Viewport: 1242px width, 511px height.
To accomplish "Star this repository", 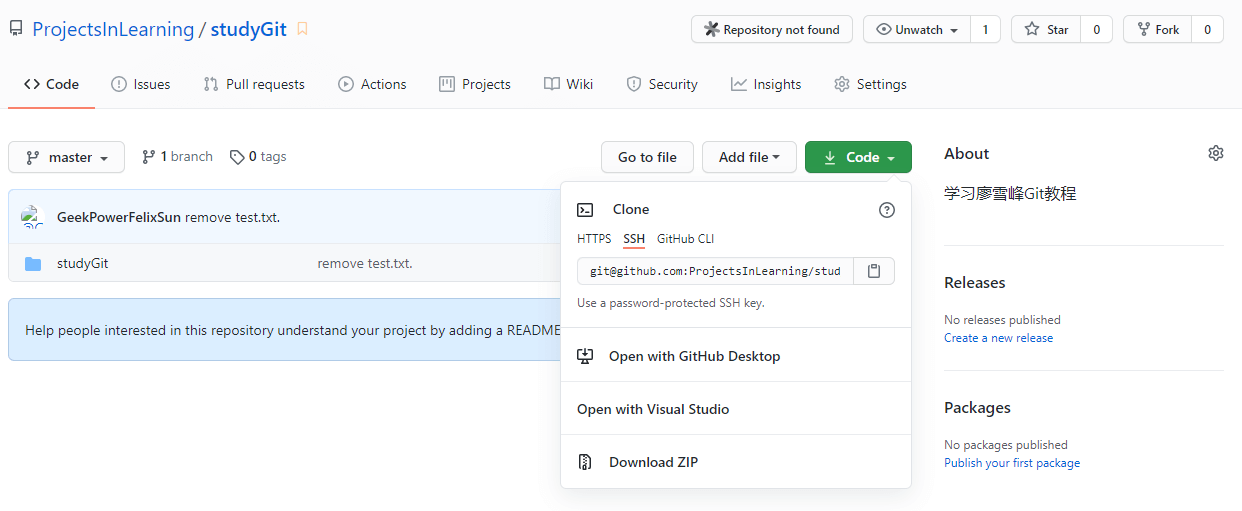I will pos(1047,30).
